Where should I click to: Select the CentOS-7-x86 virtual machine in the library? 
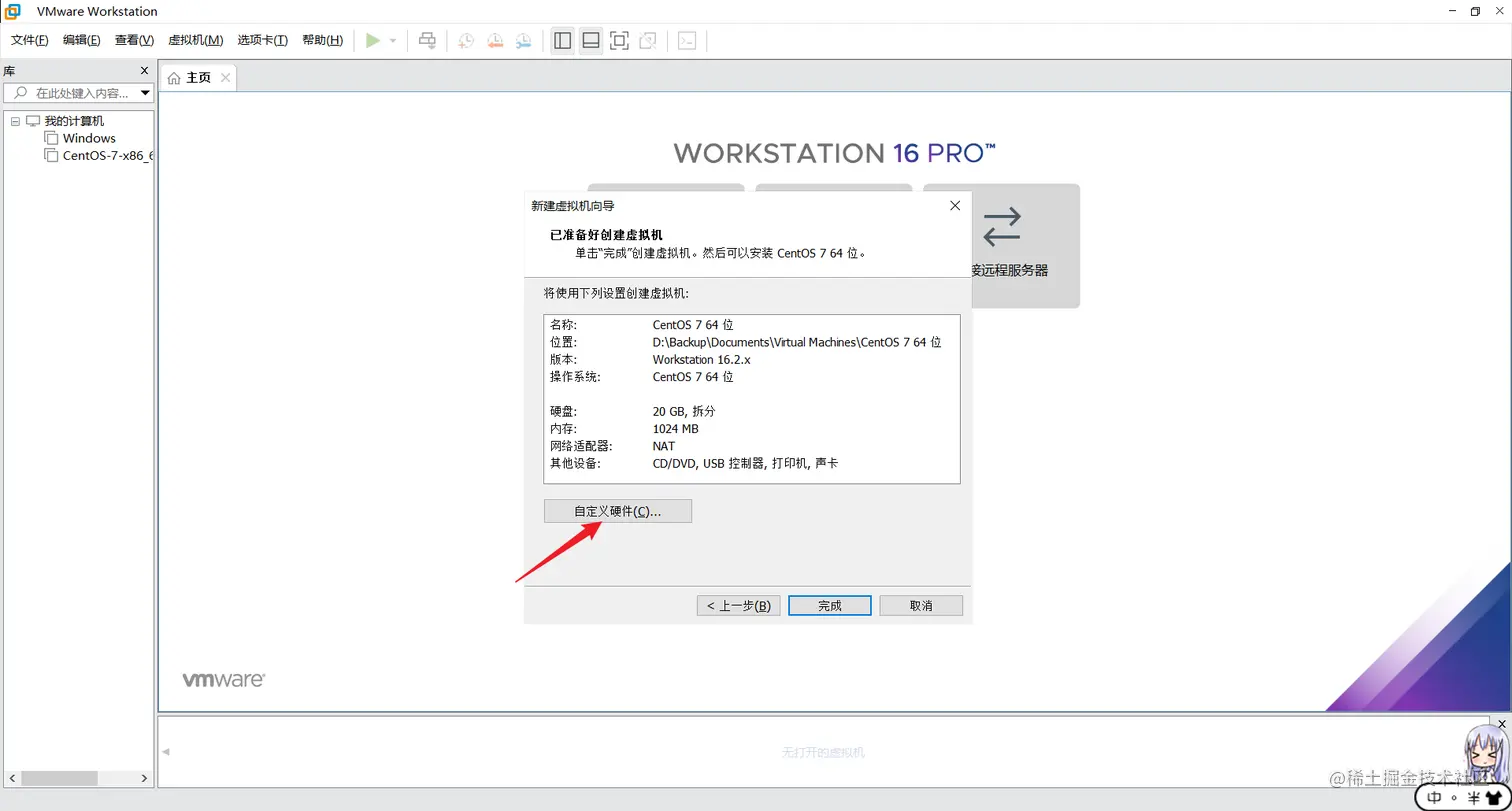(108, 155)
